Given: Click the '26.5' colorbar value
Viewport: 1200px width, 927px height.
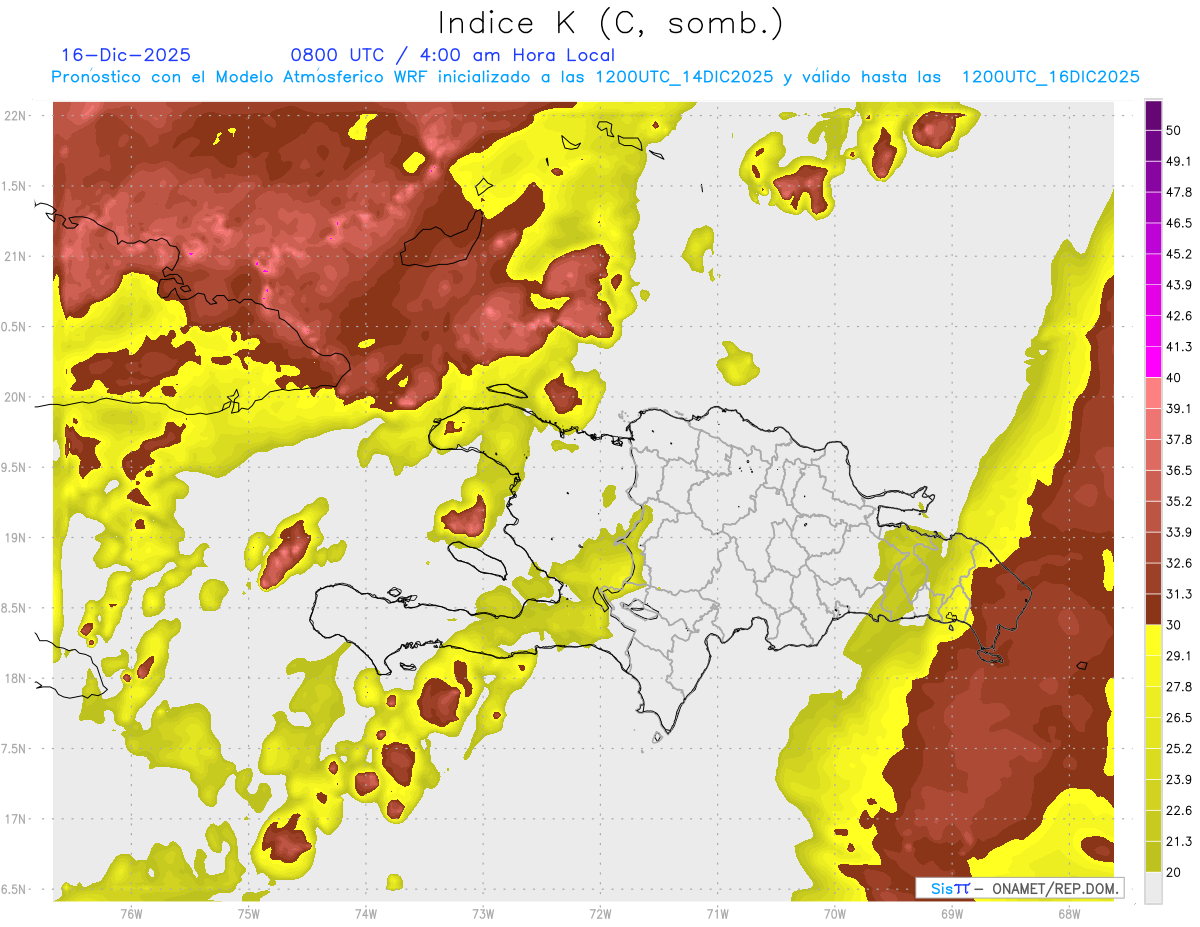Looking at the screenshot, I should (1179, 718).
